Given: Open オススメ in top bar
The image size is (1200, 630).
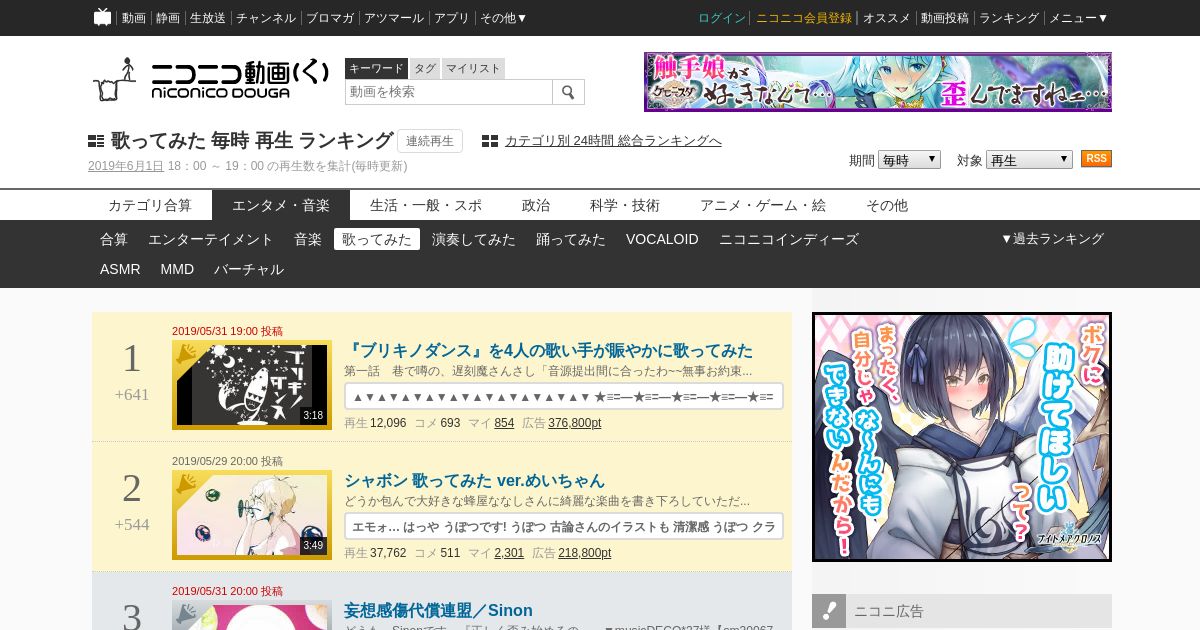Looking at the screenshot, I should point(887,18).
